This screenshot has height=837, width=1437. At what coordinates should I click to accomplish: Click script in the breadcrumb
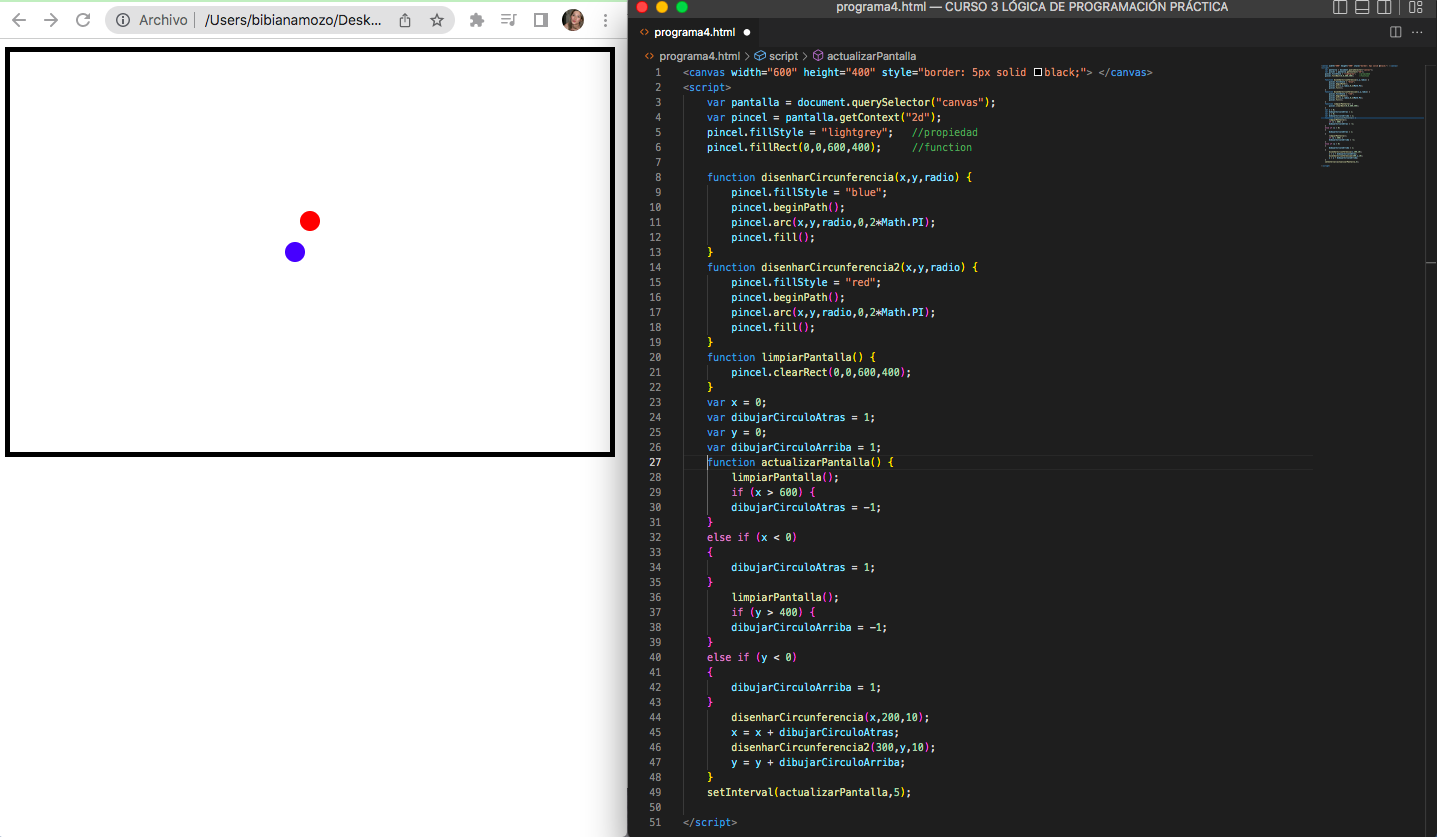click(x=783, y=56)
